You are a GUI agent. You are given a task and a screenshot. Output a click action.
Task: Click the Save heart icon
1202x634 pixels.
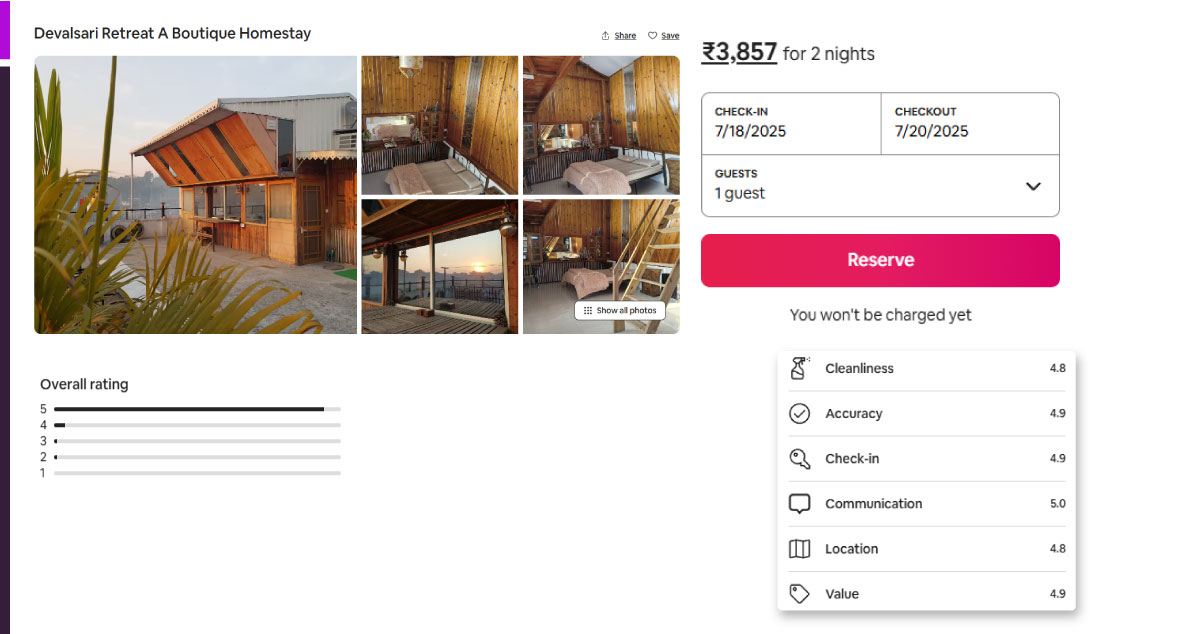tap(652, 36)
